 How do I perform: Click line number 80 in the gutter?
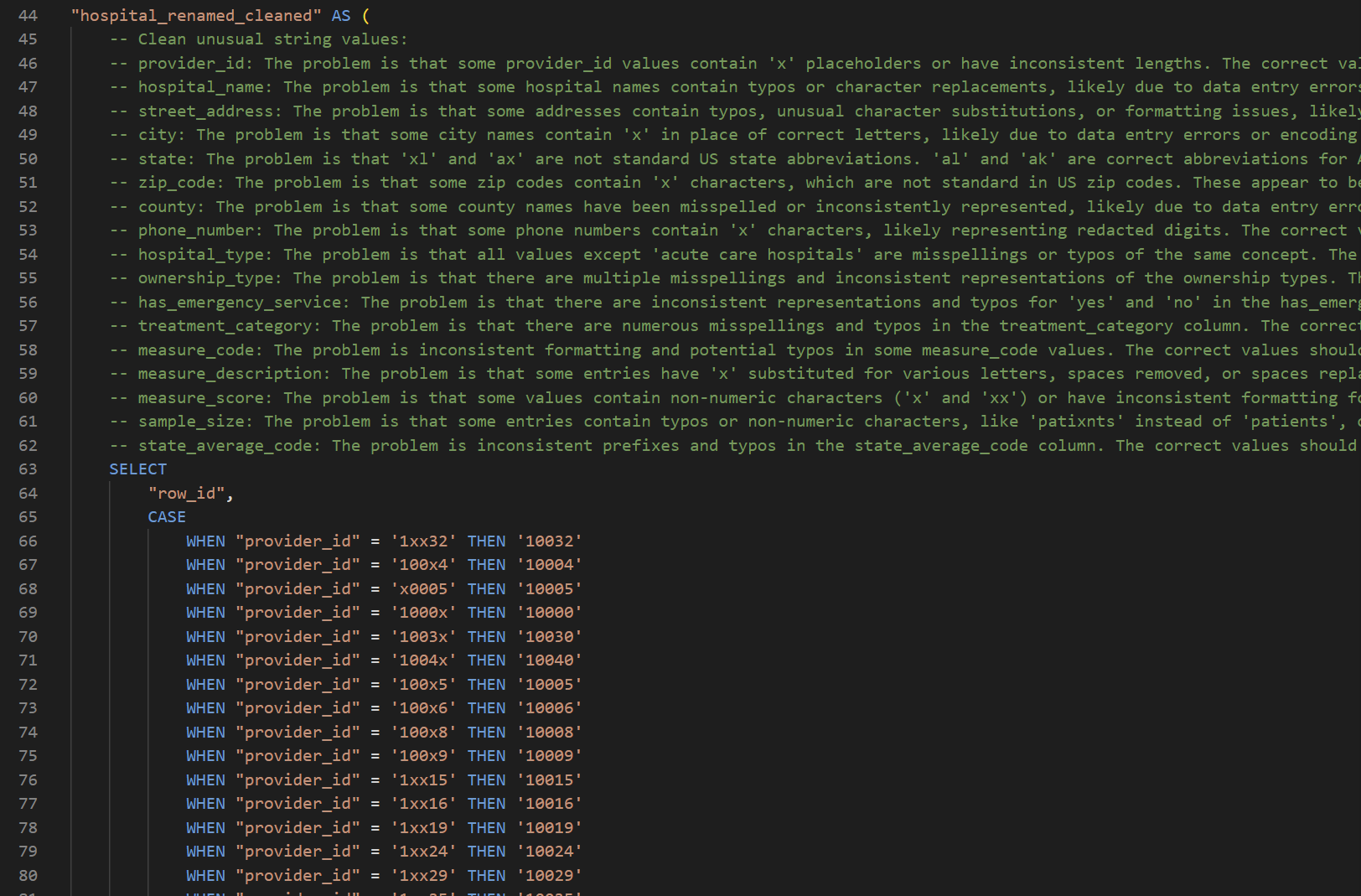tap(28, 876)
